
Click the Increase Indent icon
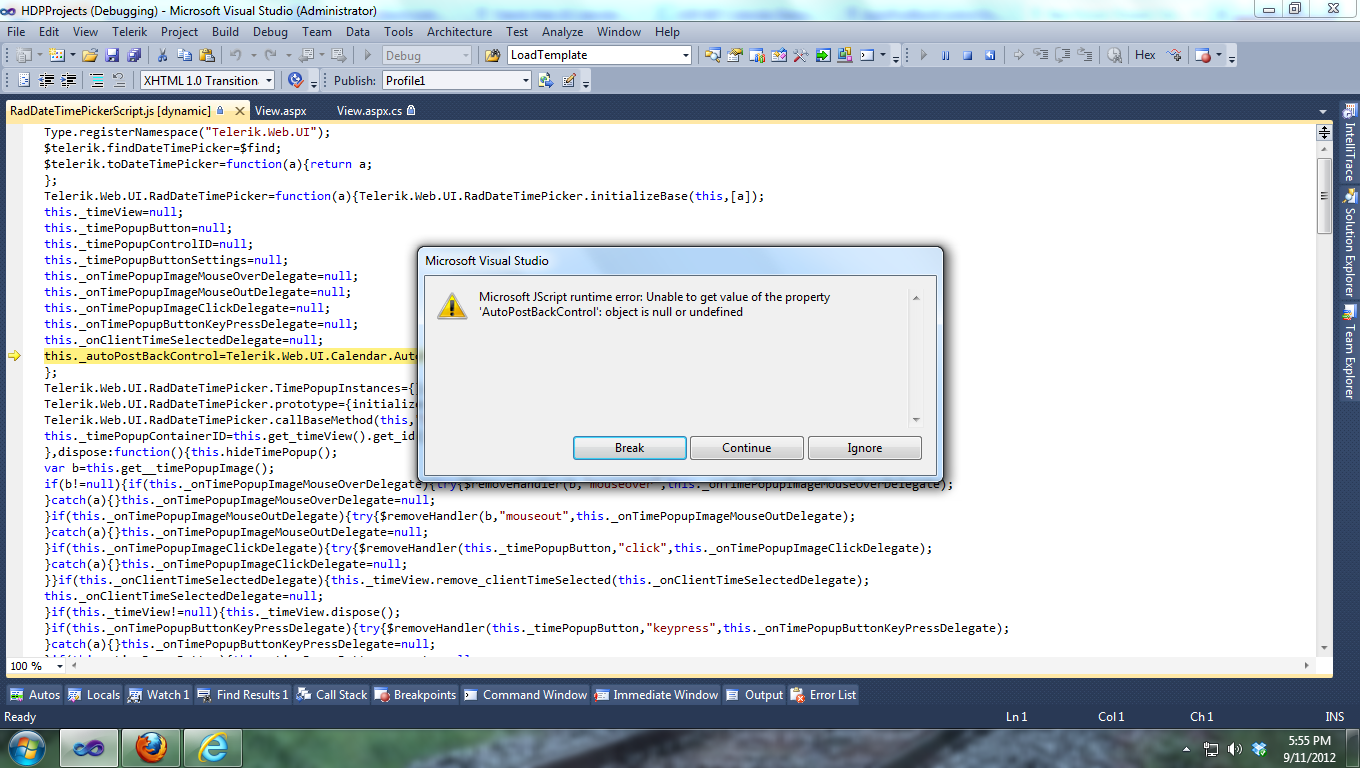[69, 80]
